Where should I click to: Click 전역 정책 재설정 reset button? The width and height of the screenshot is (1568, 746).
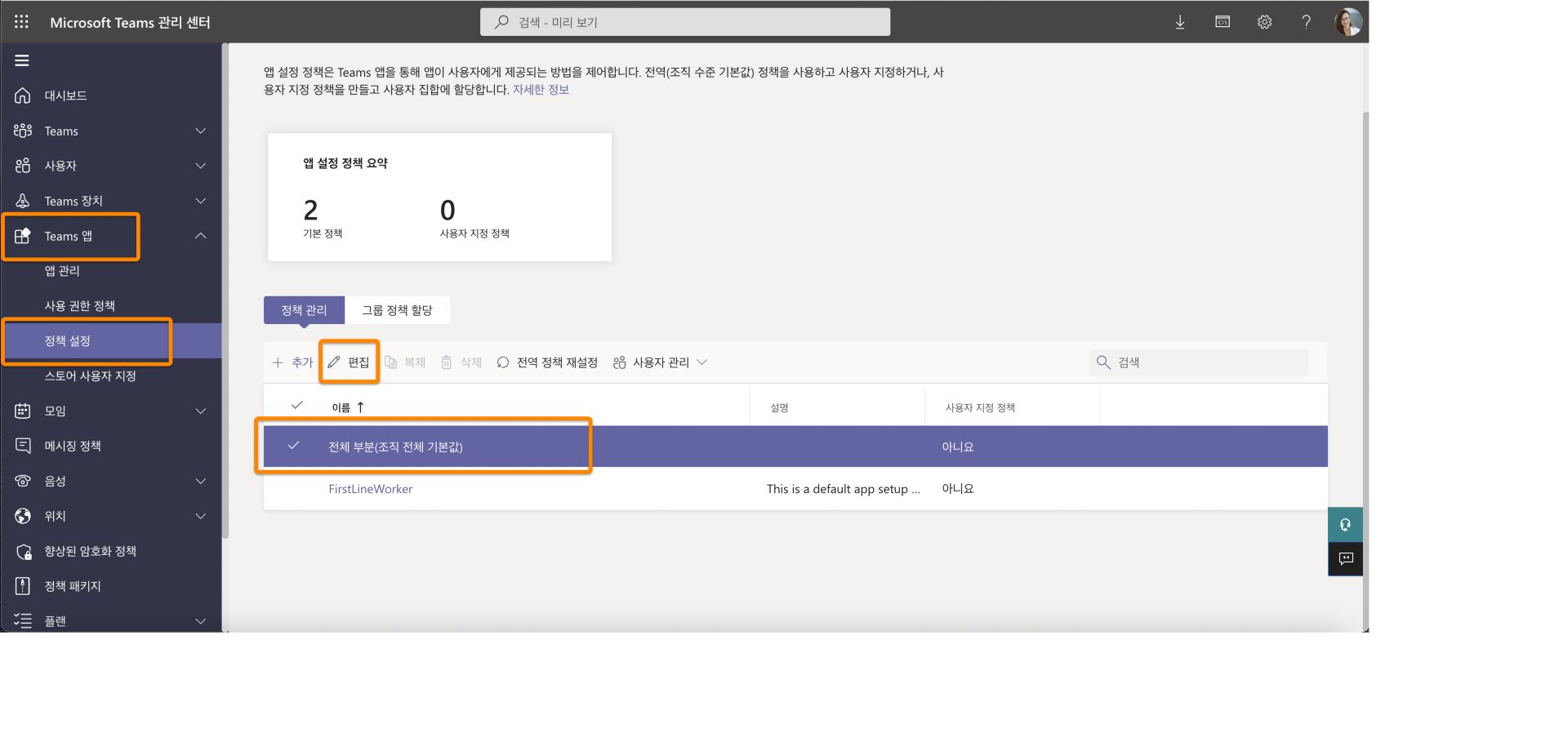pyautogui.click(x=547, y=362)
